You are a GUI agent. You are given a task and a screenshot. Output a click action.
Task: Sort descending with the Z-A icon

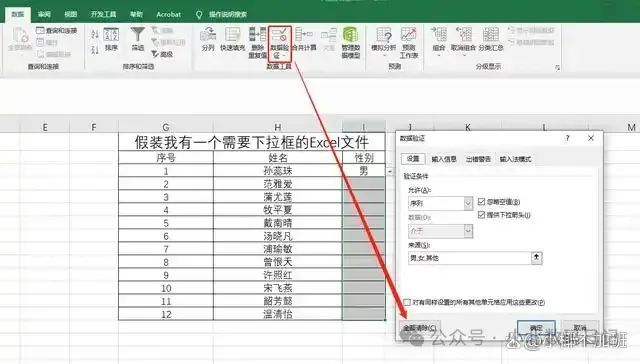(x=95, y=50)
